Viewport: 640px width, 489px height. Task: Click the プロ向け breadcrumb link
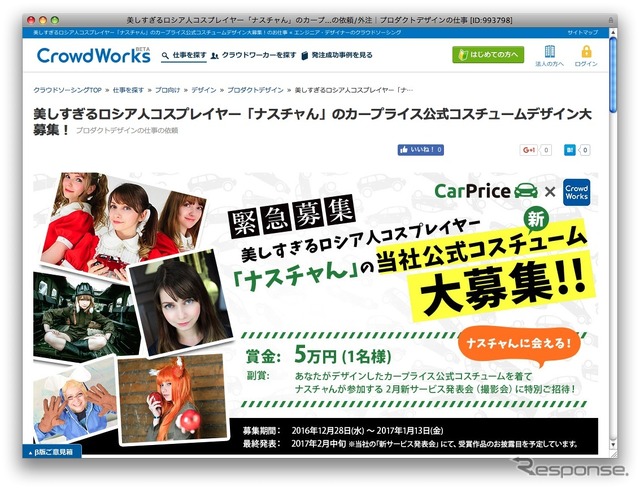(167, 90)
